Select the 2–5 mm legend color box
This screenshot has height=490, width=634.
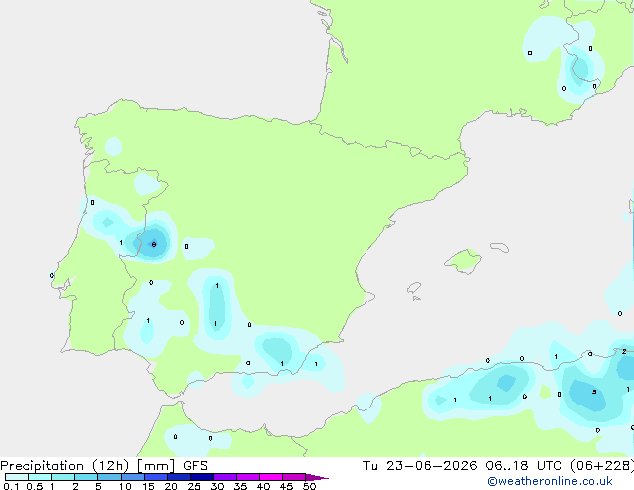point(86,477)
